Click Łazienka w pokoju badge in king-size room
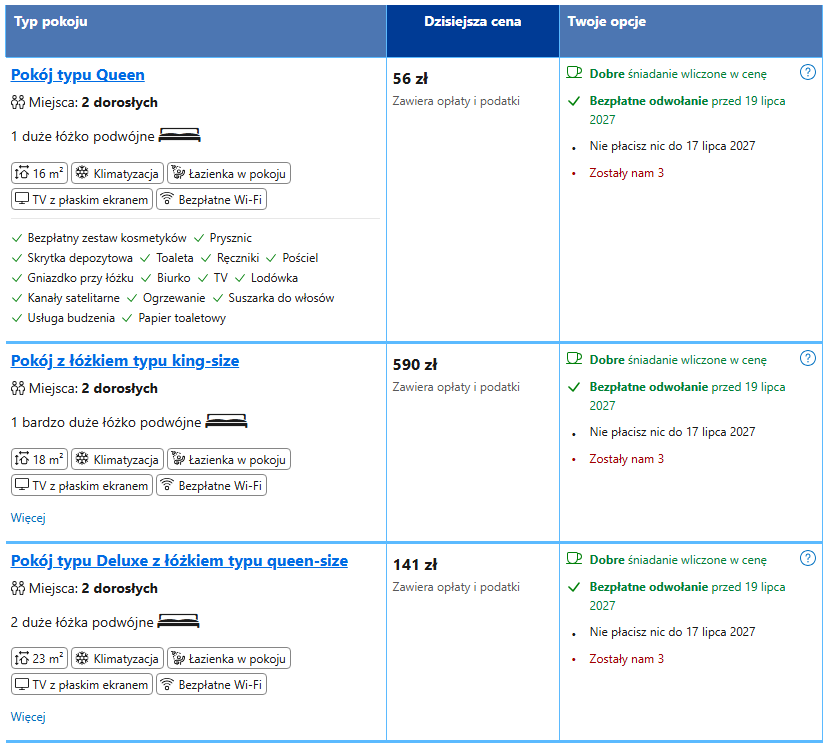 point(229,459)
